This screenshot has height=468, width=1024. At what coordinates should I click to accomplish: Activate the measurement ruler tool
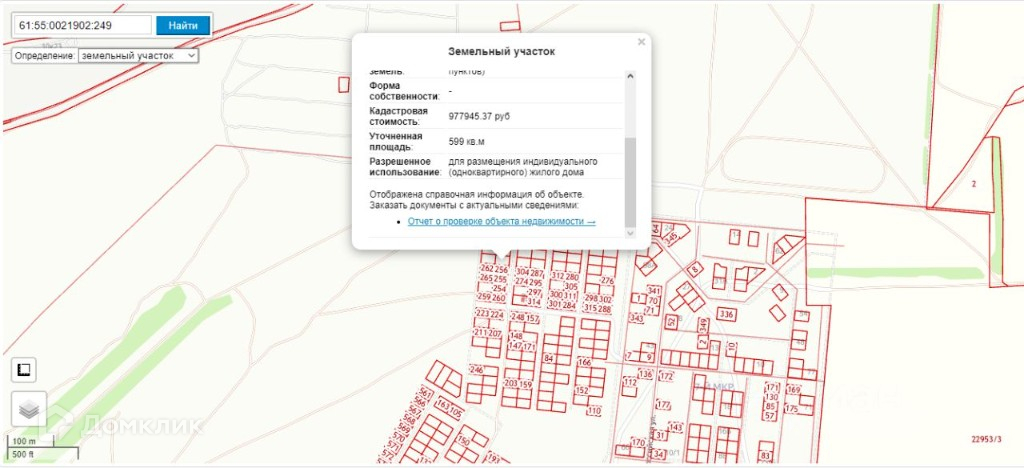[x=23, y=370]
